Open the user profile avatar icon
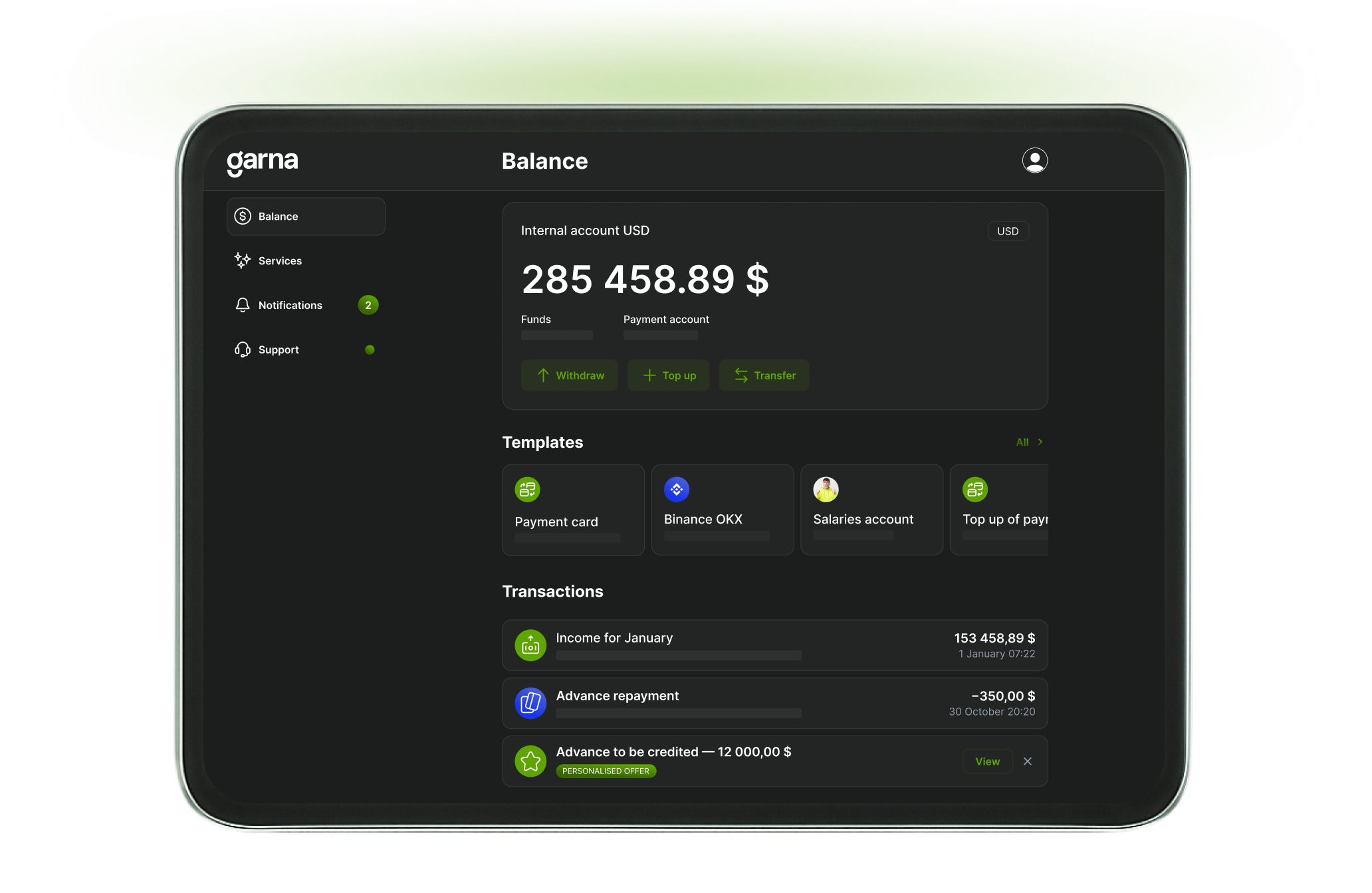 pyautogui.click(x=1034, y=160)
